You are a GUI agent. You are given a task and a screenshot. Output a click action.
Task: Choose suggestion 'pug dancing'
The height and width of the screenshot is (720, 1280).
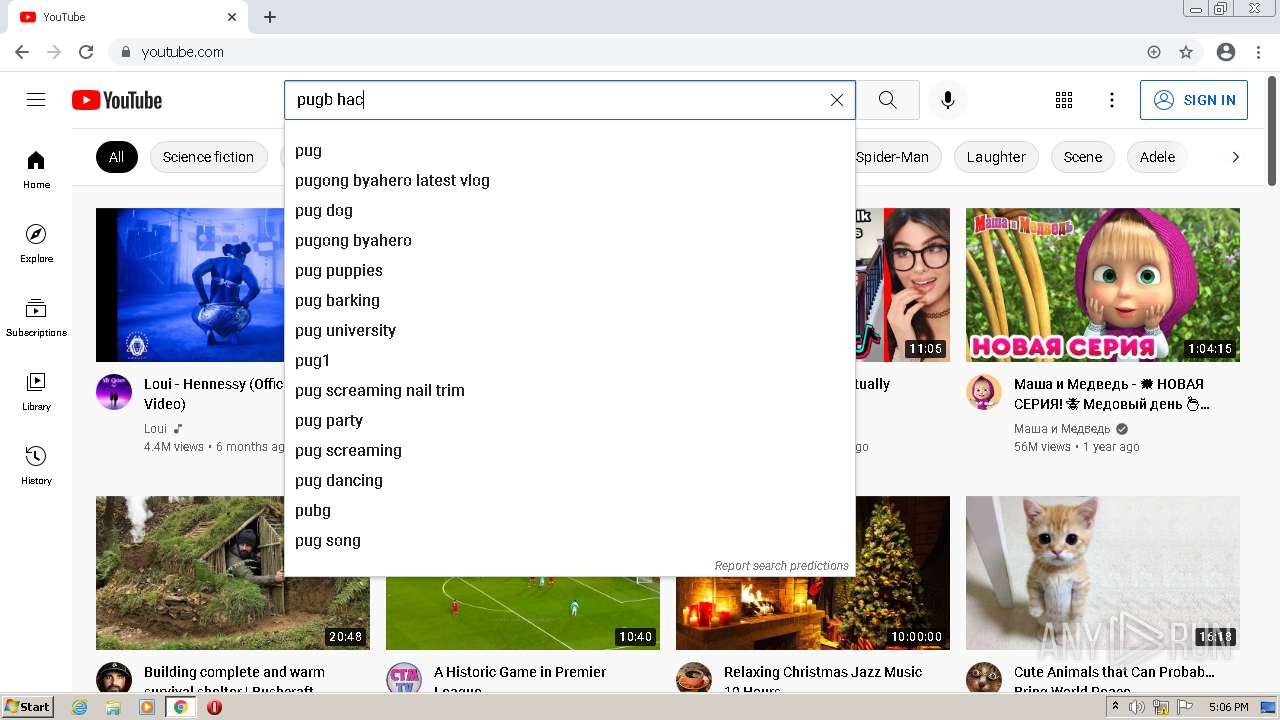[x=570, y=480]
